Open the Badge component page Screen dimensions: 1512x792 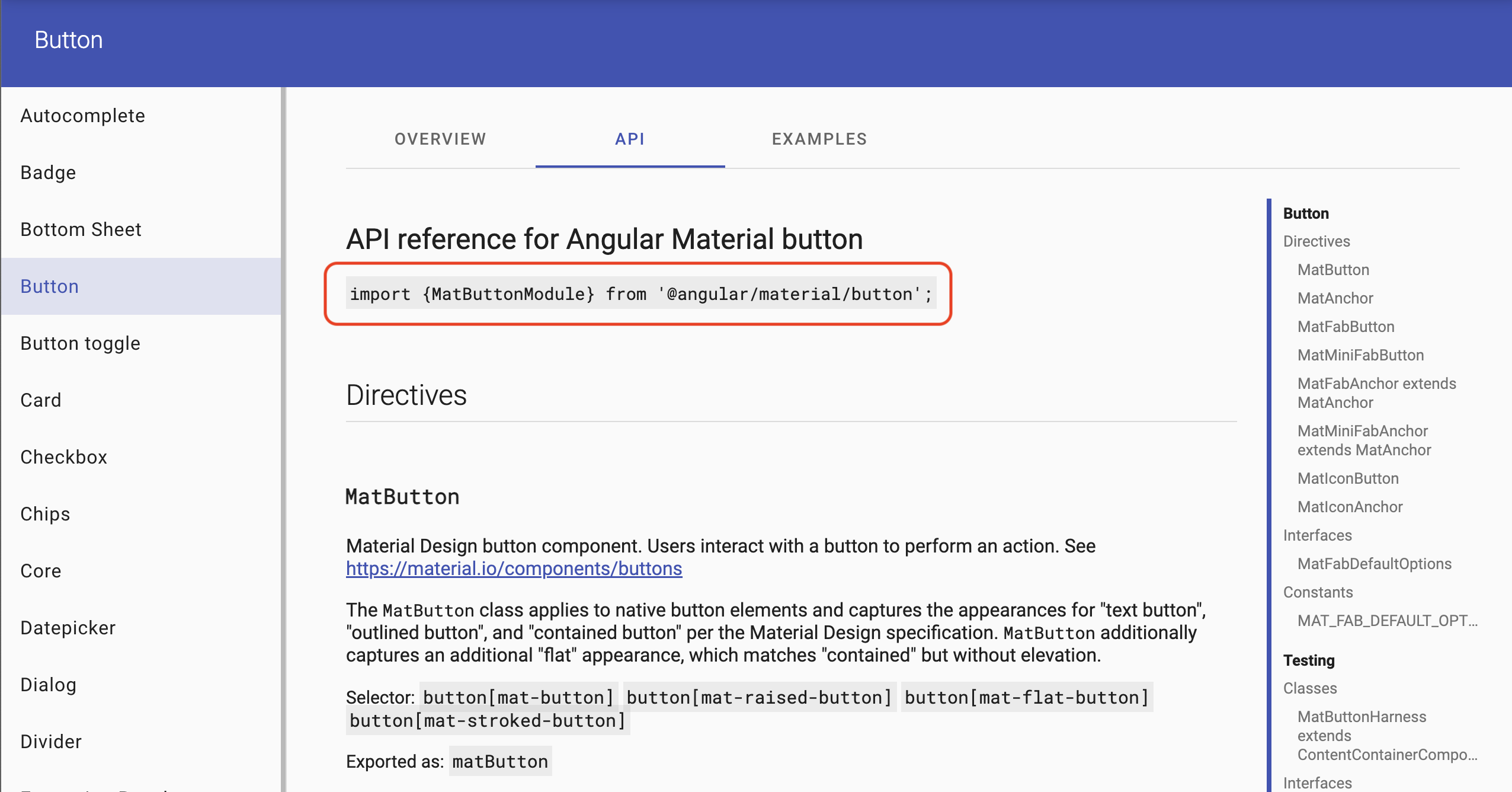pos(47,172)
